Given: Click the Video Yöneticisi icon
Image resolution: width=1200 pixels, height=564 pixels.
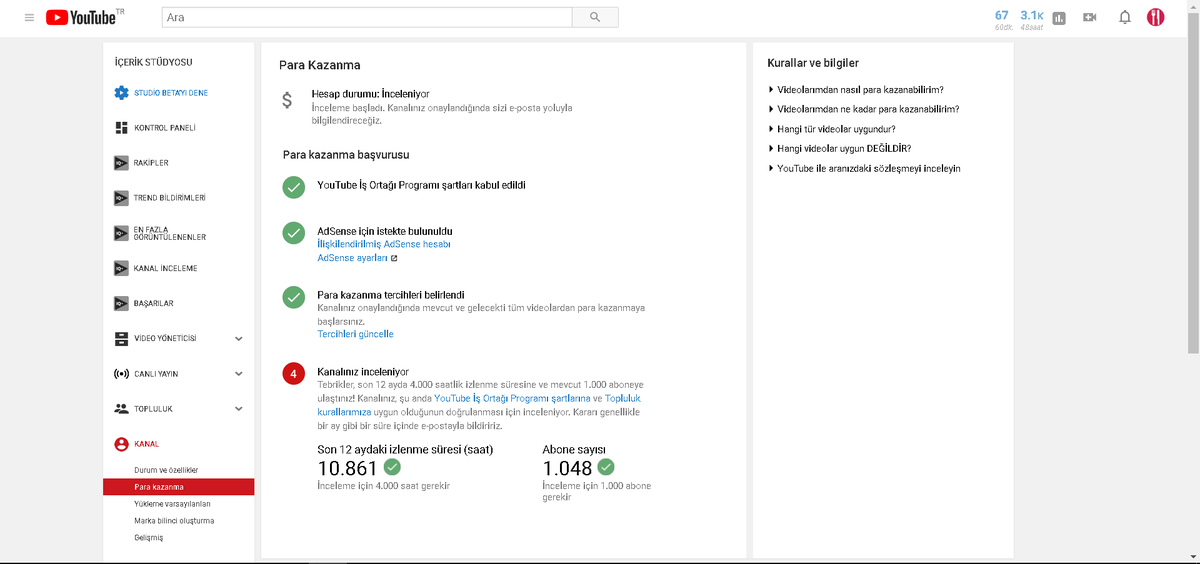Looking at the screenshot, I should (x=121, y=338).
